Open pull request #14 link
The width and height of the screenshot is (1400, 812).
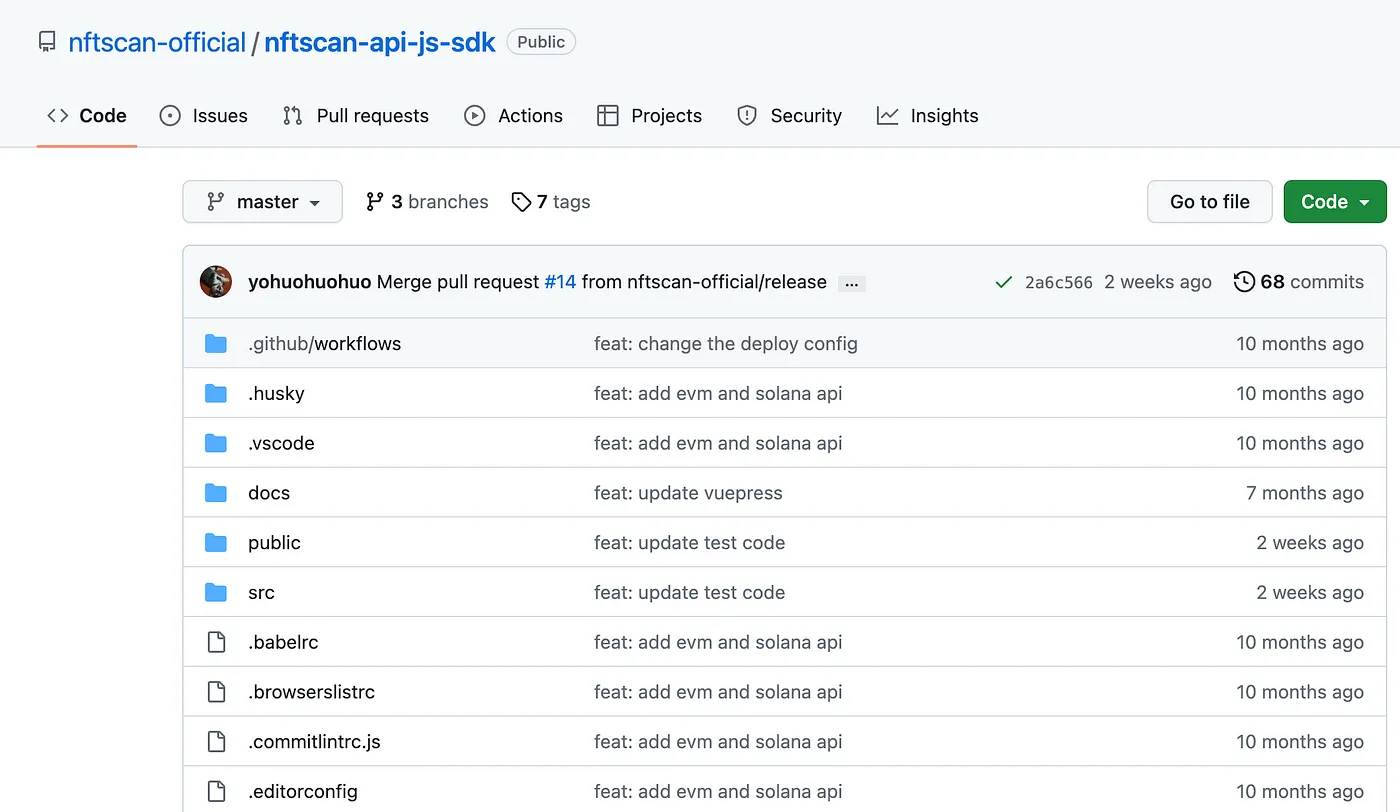coord(560,282)
